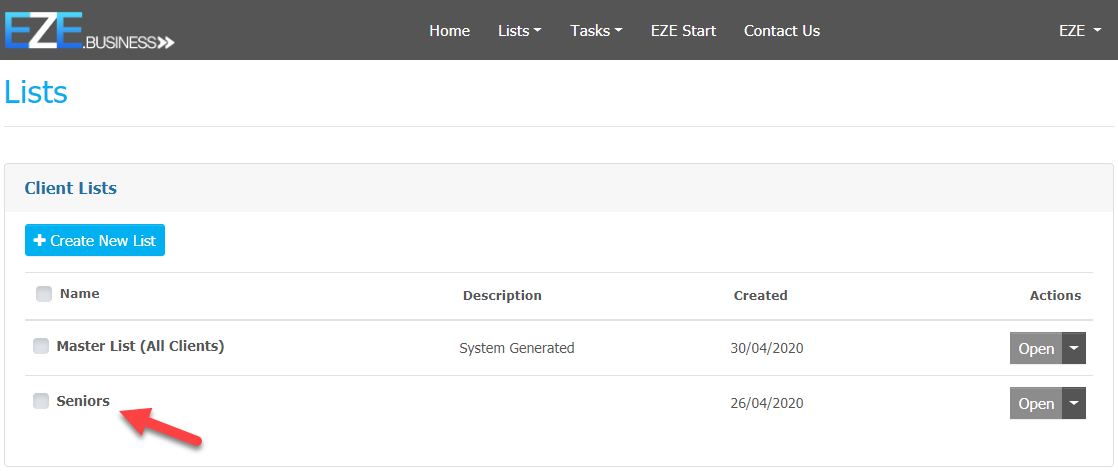Go to Home in the navigation bar
This screenshot has width=1118, height=471.
pyautogui.click(x=449, y=31)
